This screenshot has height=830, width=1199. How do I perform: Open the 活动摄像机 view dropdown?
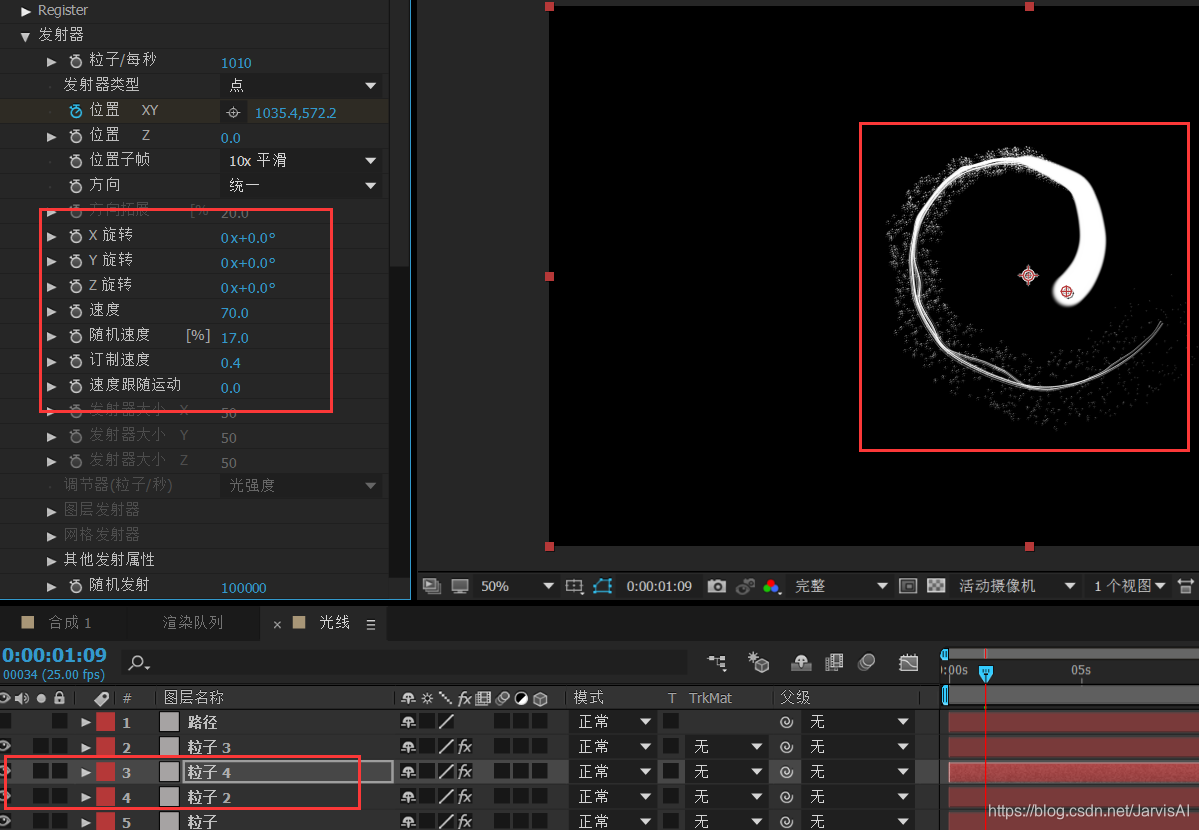click(x=1017, y=586)
